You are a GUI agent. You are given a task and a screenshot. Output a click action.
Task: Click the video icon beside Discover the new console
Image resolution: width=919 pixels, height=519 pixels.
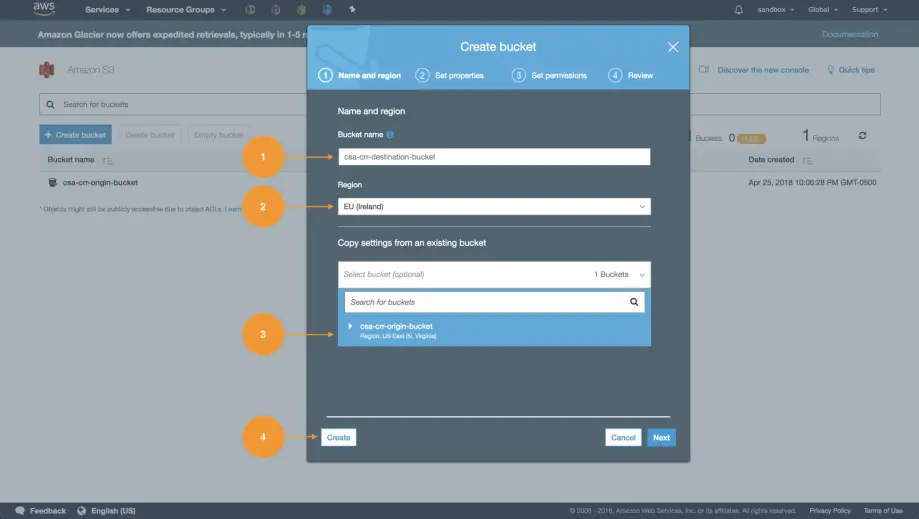(x=704, y=70)
